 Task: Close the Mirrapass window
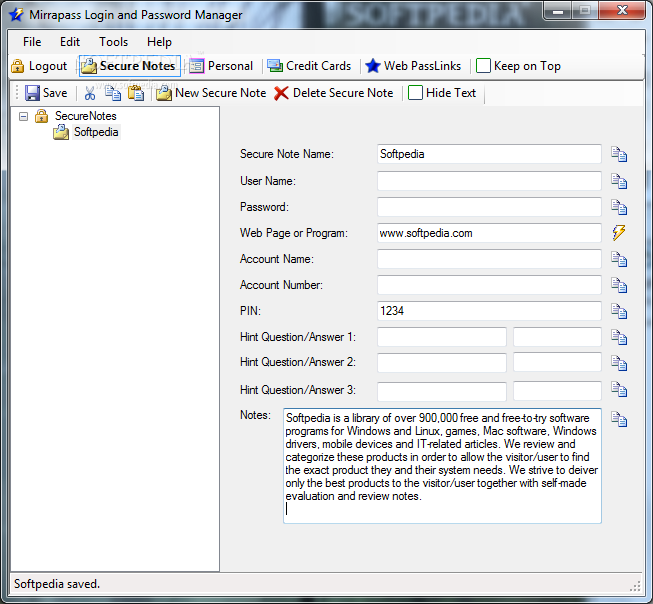[x=623, y=10]
